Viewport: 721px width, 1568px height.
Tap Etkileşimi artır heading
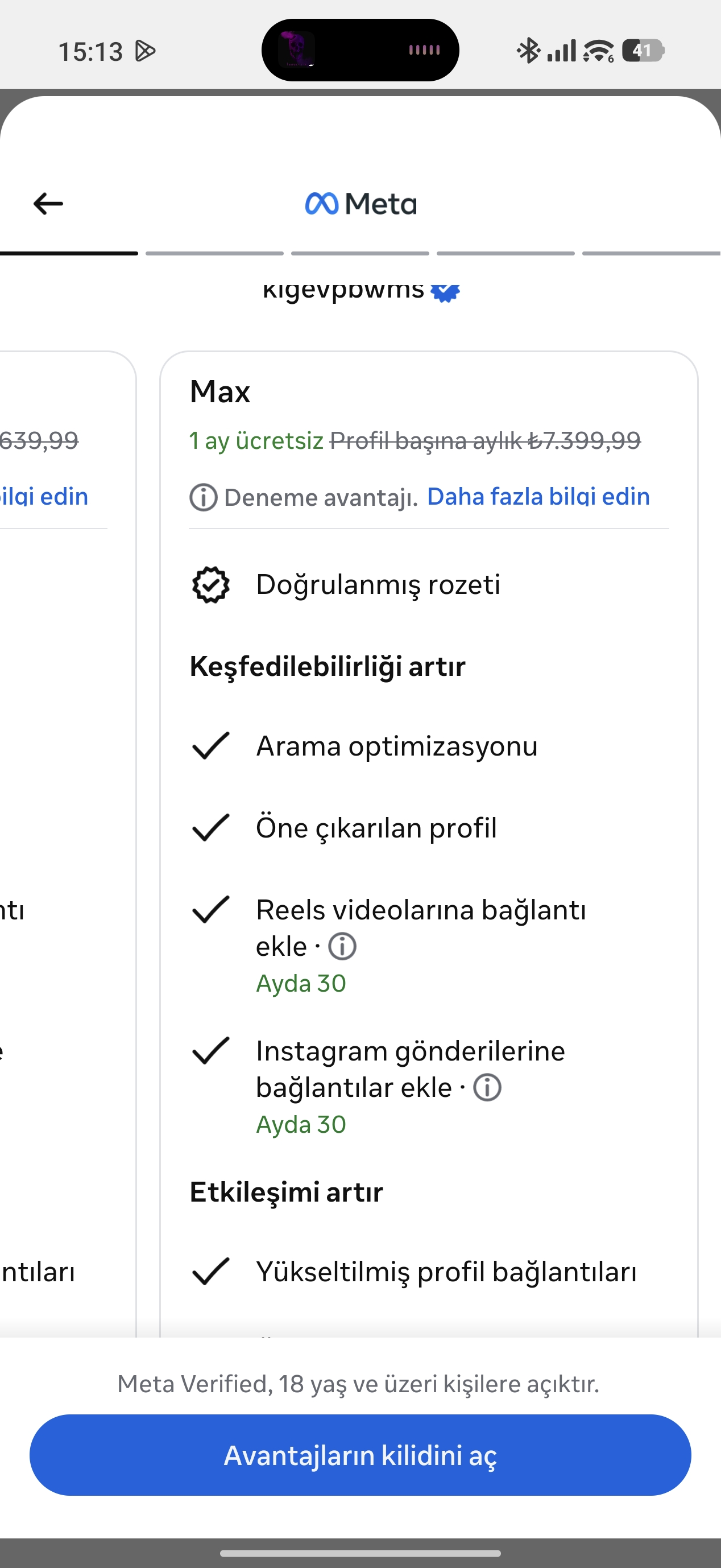pyautogui.click(x=286, y=1192)
